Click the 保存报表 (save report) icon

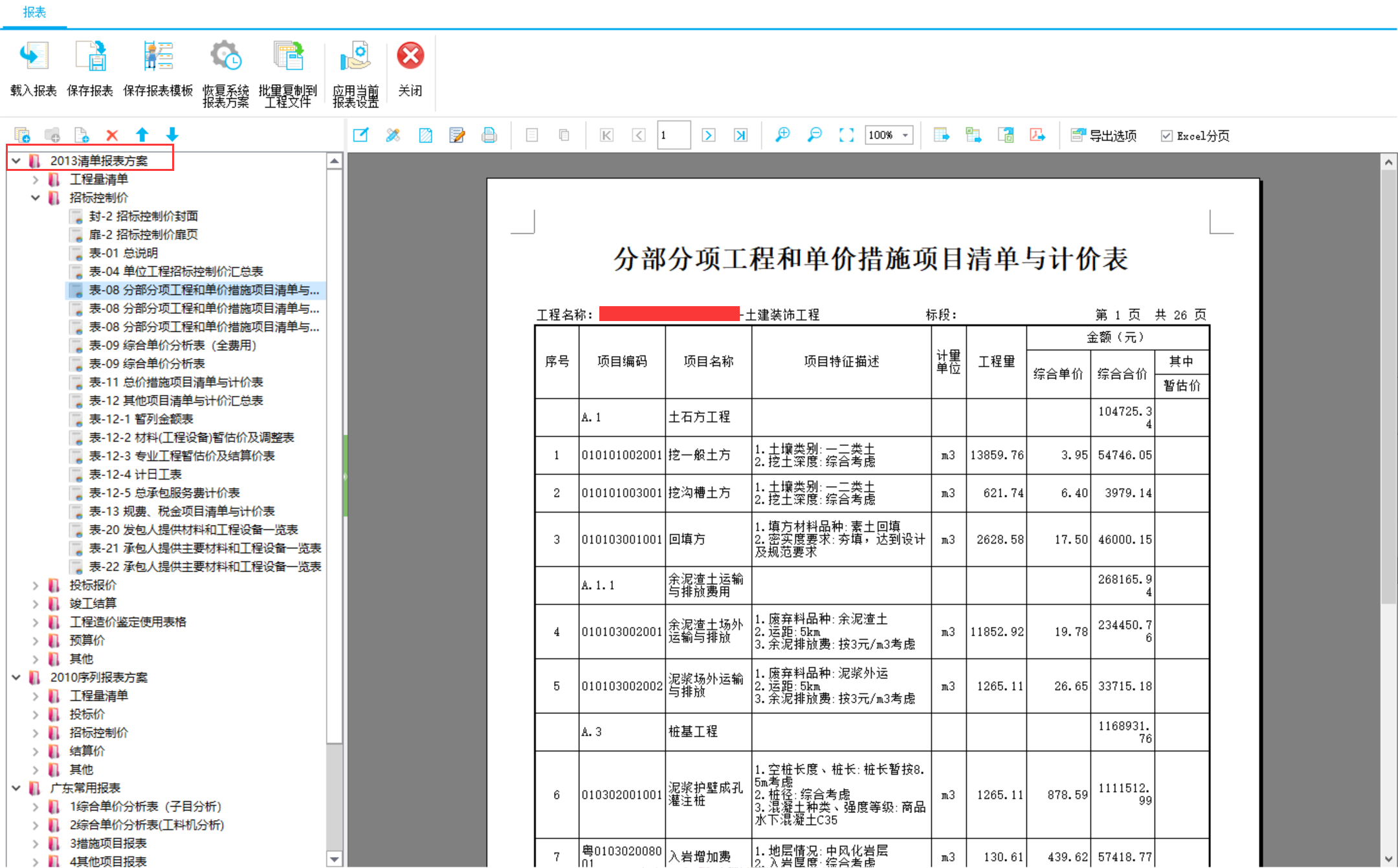tap(90, 57)
